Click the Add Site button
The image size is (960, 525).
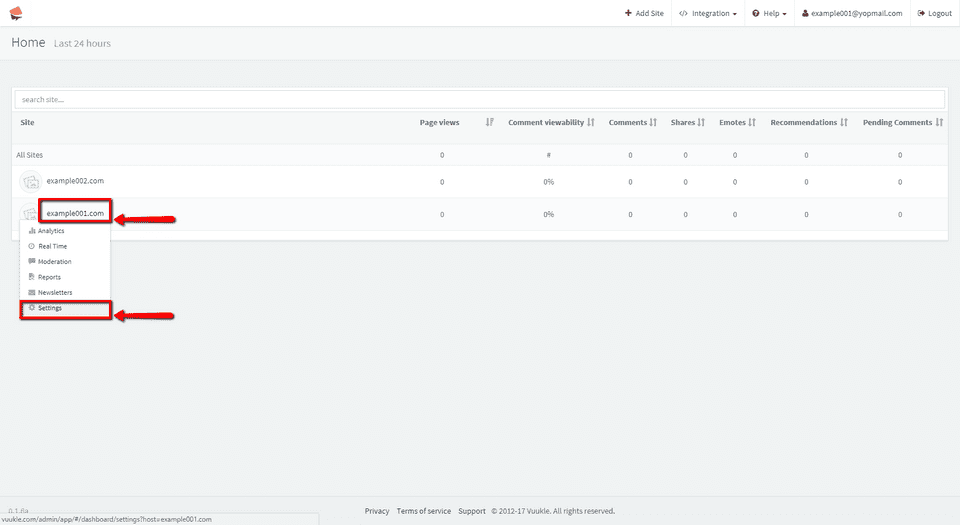pyautogui.click(x=644, y=14)
